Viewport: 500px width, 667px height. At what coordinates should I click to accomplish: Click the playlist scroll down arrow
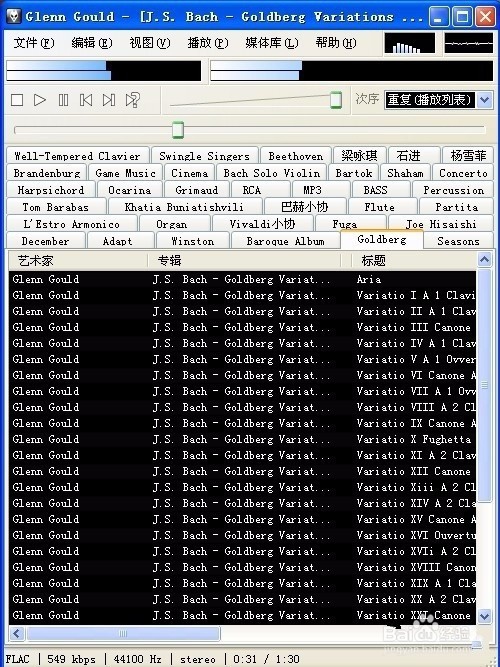point(484,616)
